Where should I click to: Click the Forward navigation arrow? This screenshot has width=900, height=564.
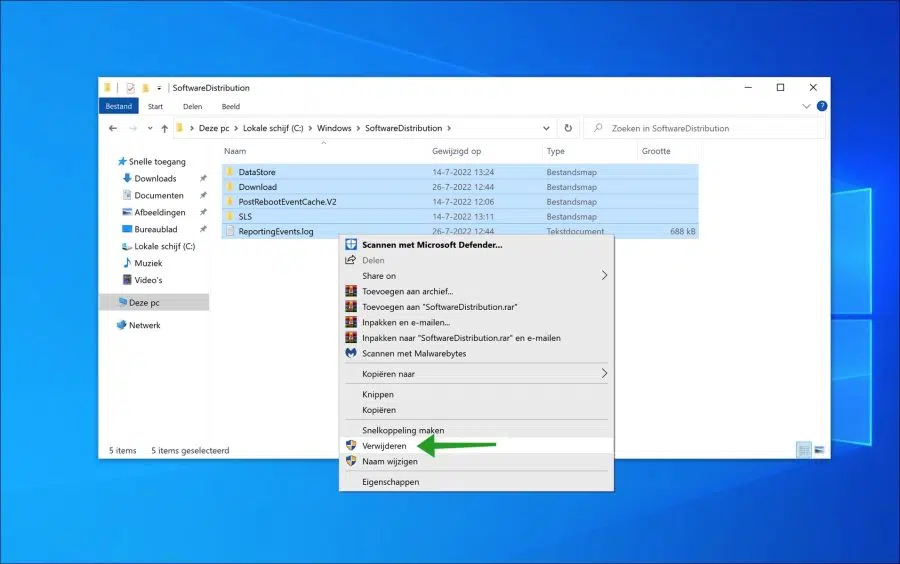[x=133, y=129]
